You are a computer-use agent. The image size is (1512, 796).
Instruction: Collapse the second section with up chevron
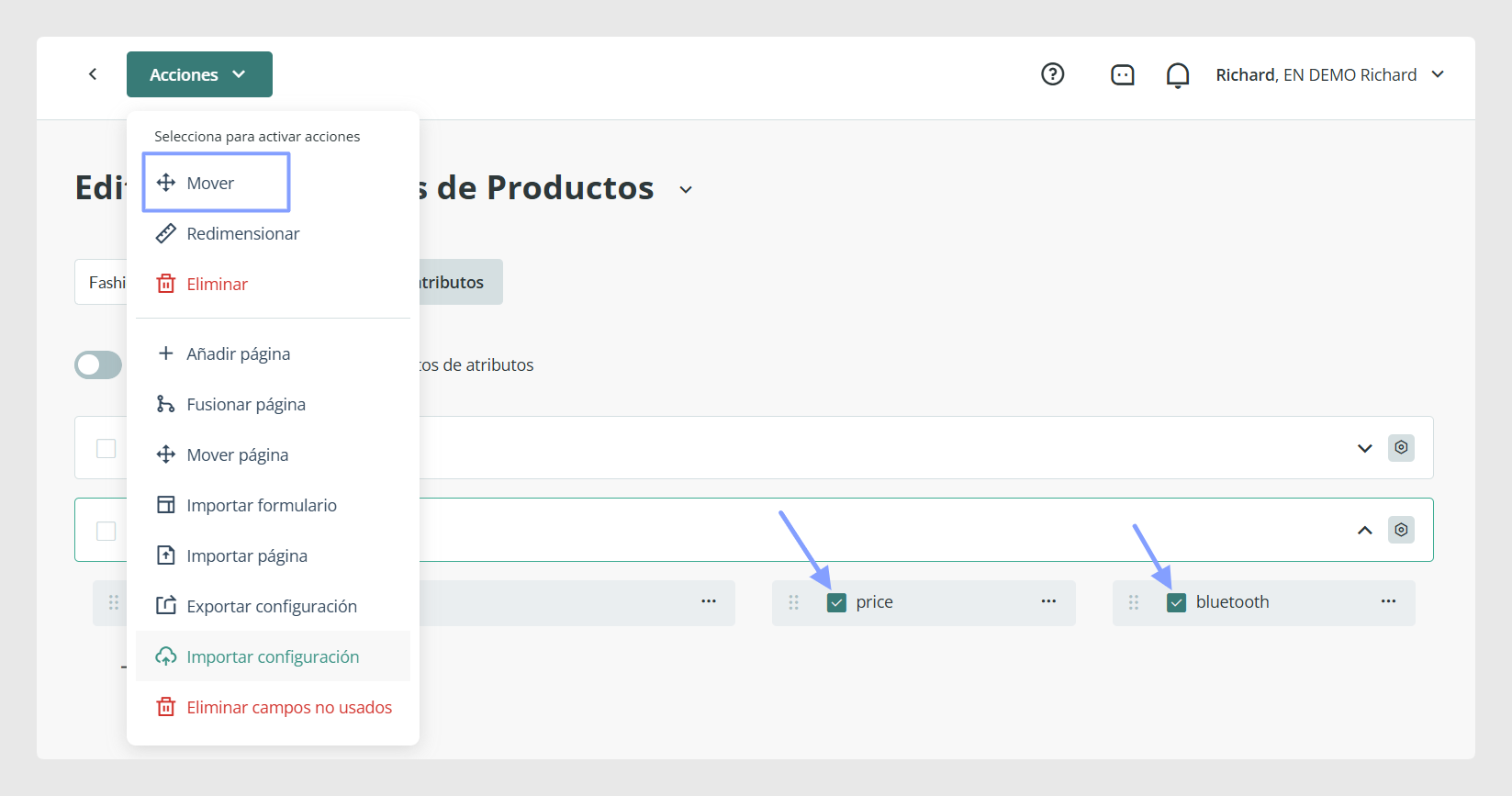coord(1365,531)
